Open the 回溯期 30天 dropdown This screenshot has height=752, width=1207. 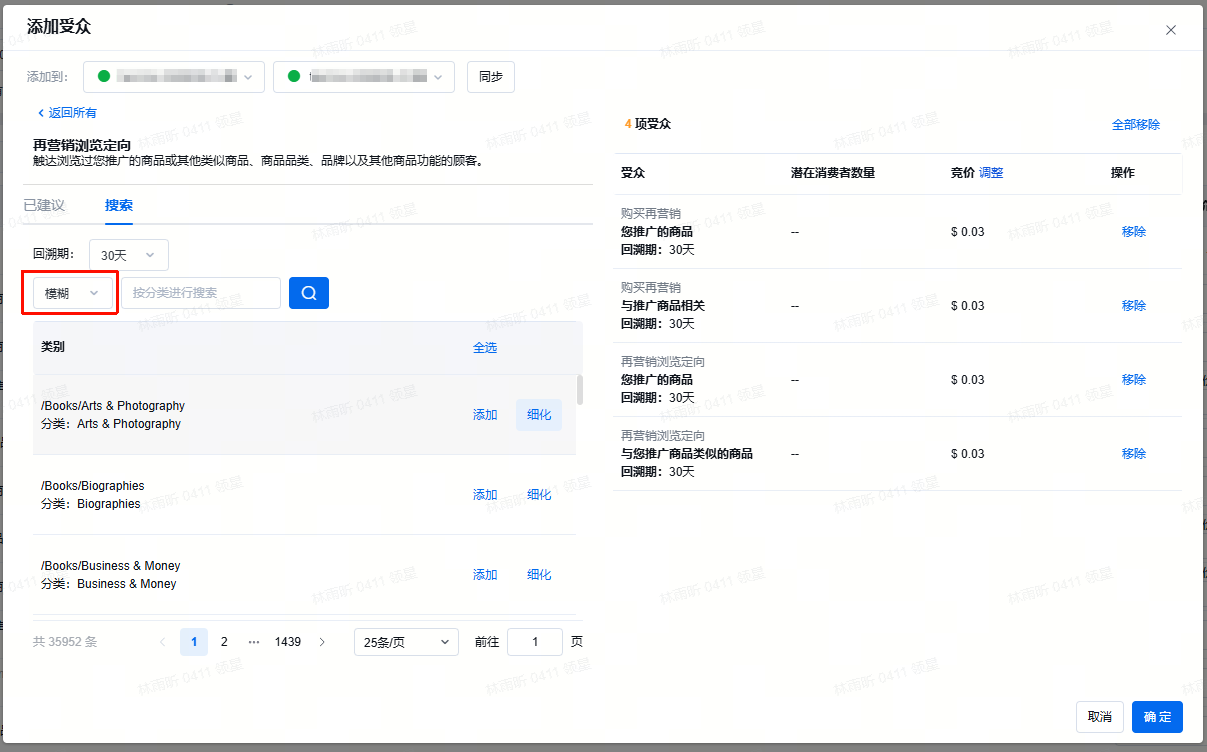[x=129, y=255]
